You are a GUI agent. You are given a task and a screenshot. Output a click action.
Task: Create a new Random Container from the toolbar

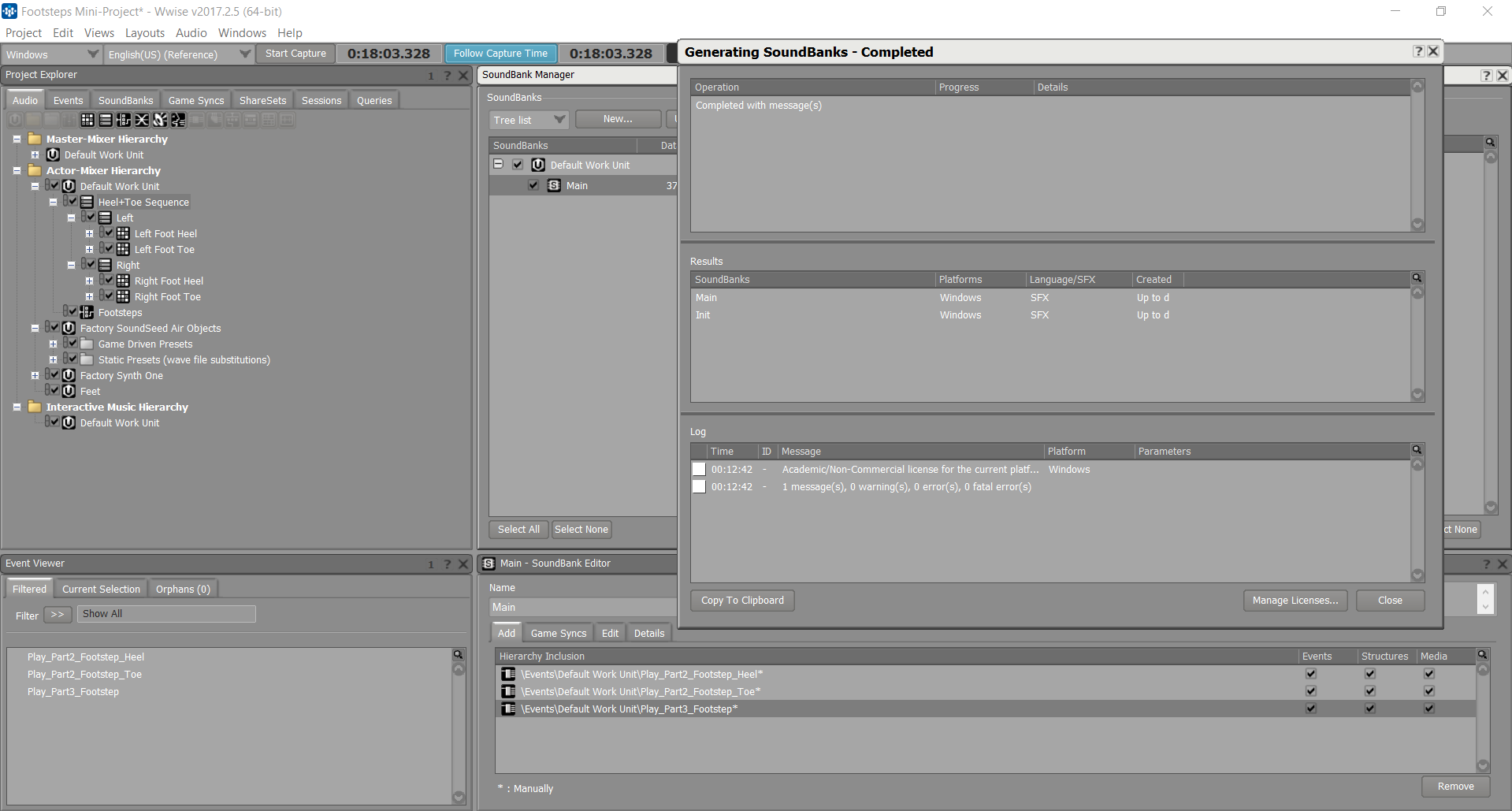(87, 120)
